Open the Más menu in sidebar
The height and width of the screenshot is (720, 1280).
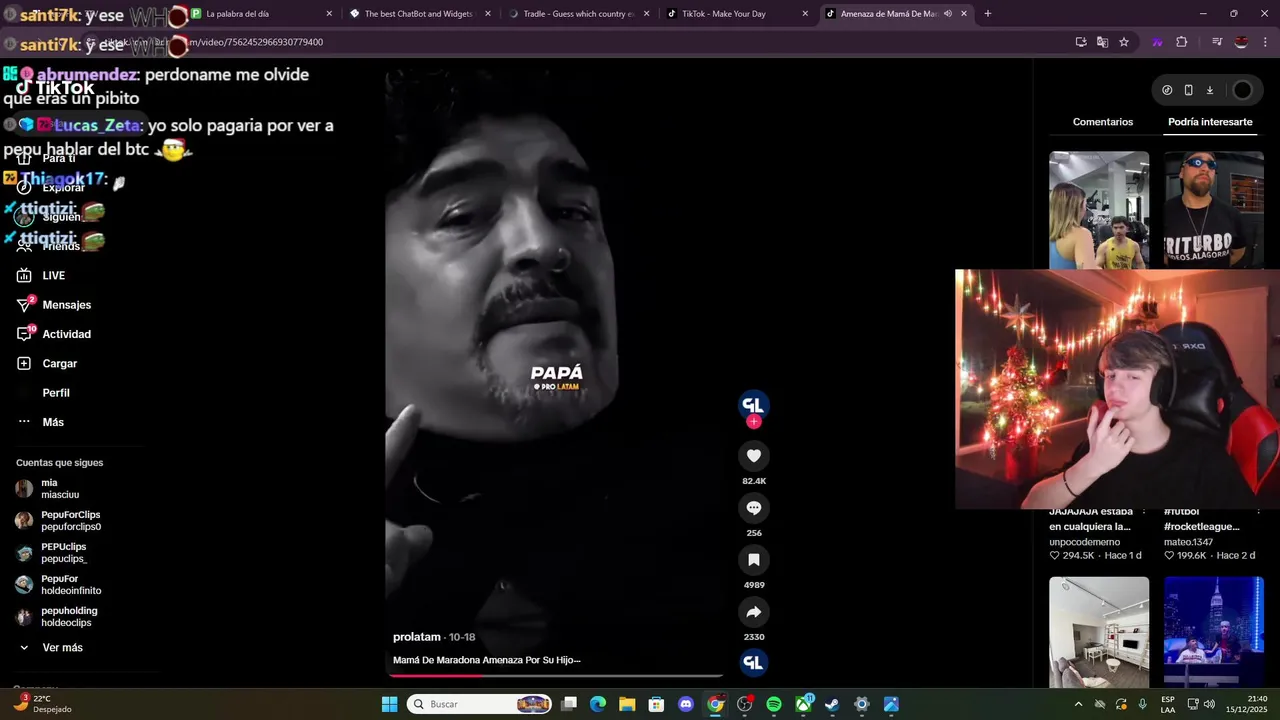53,422
